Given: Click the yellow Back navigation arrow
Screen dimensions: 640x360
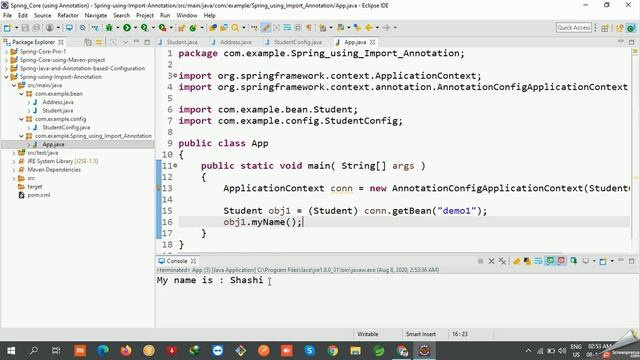Looking at the screenshot, I should click(x=369, y=28).
